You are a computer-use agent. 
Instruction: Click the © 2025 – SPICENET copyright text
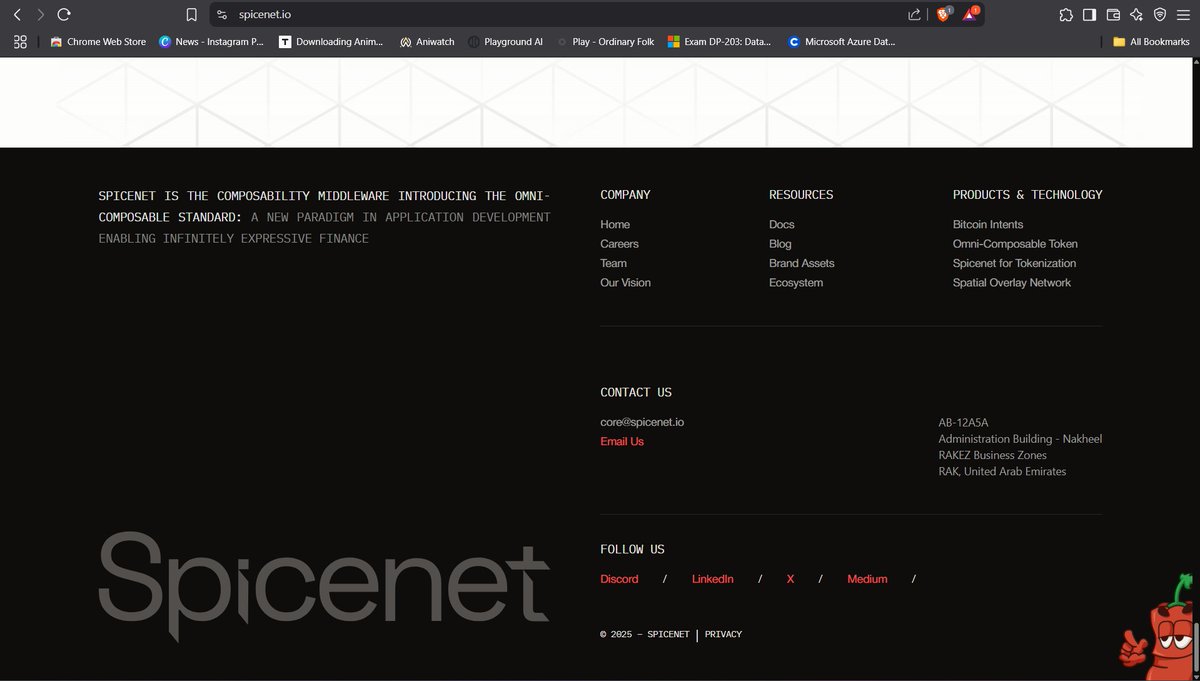pos(645,634)
